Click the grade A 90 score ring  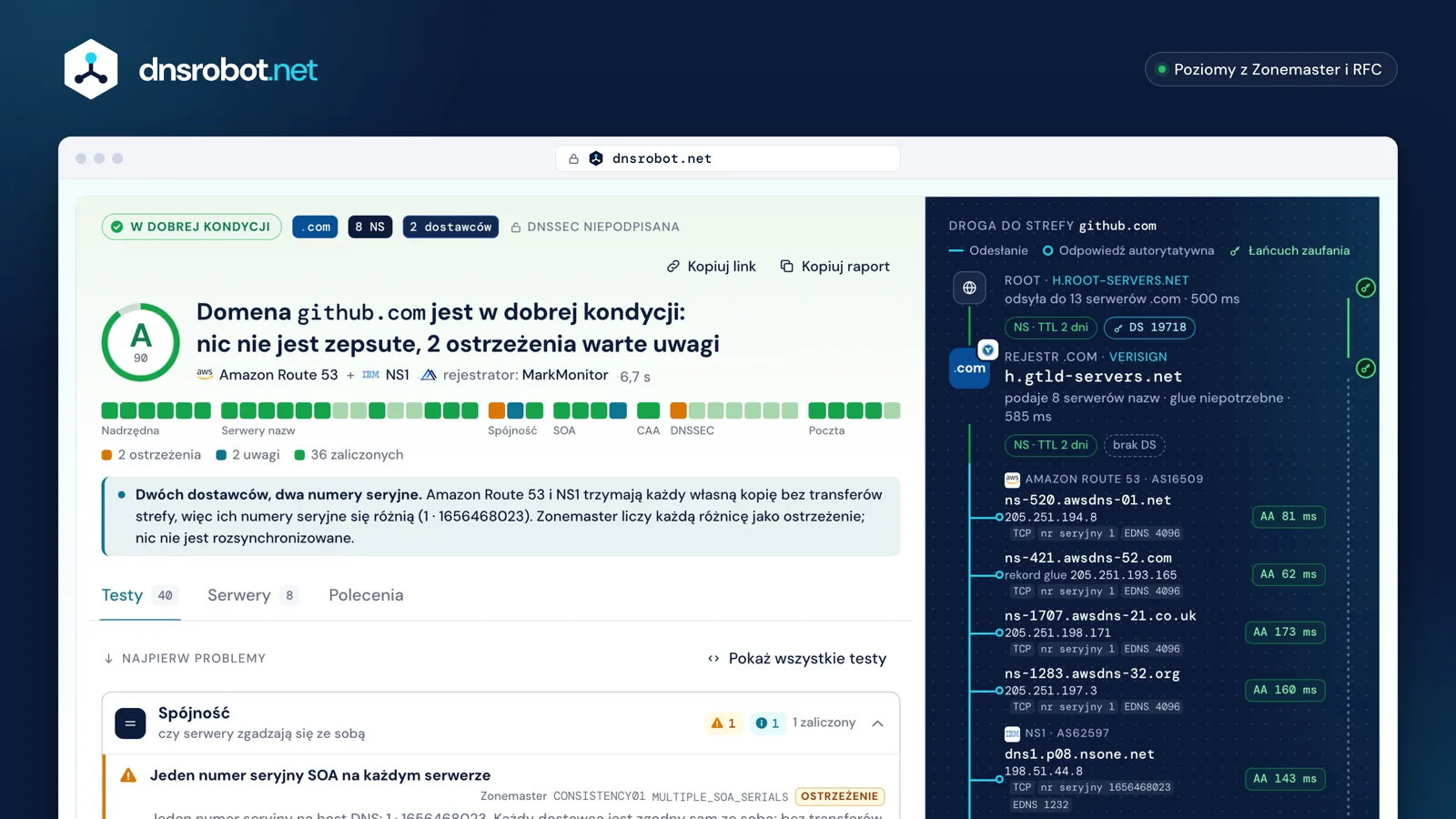coord(140,342)
